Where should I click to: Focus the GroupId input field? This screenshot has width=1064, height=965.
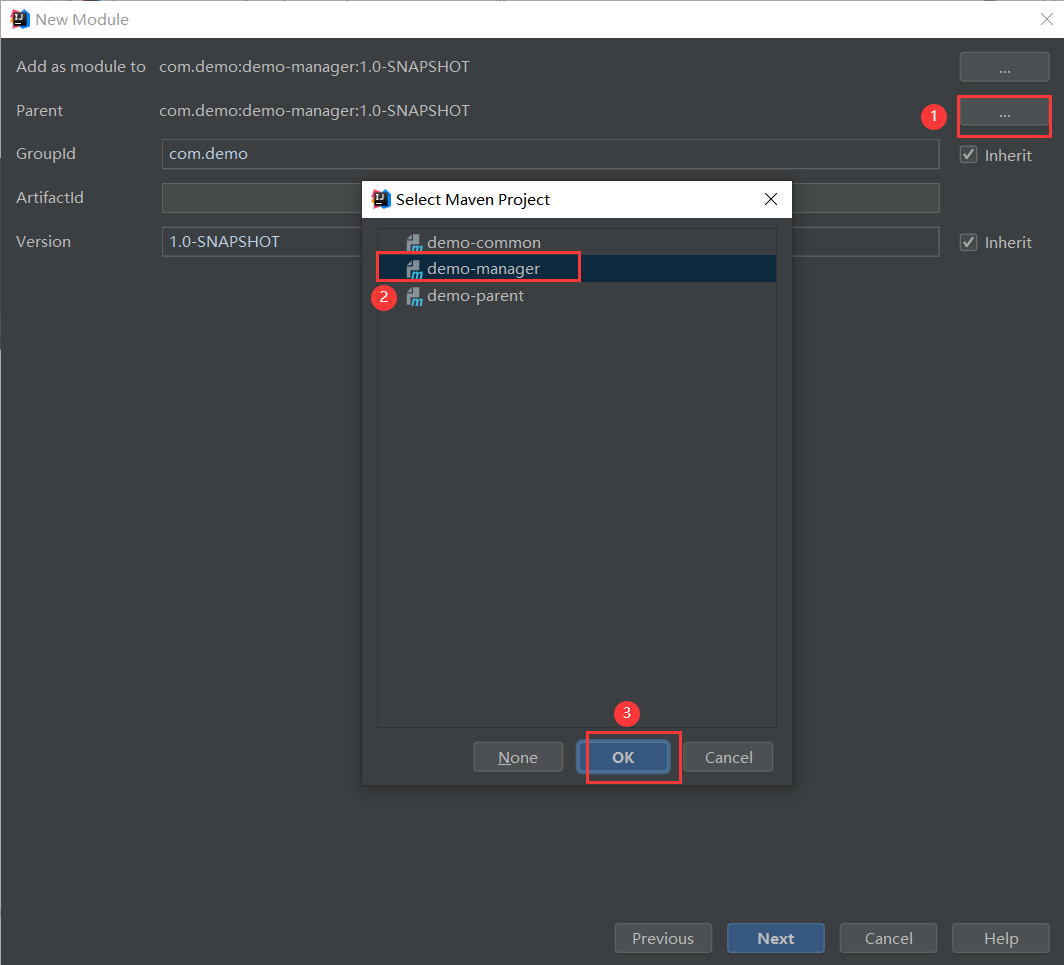550,154
